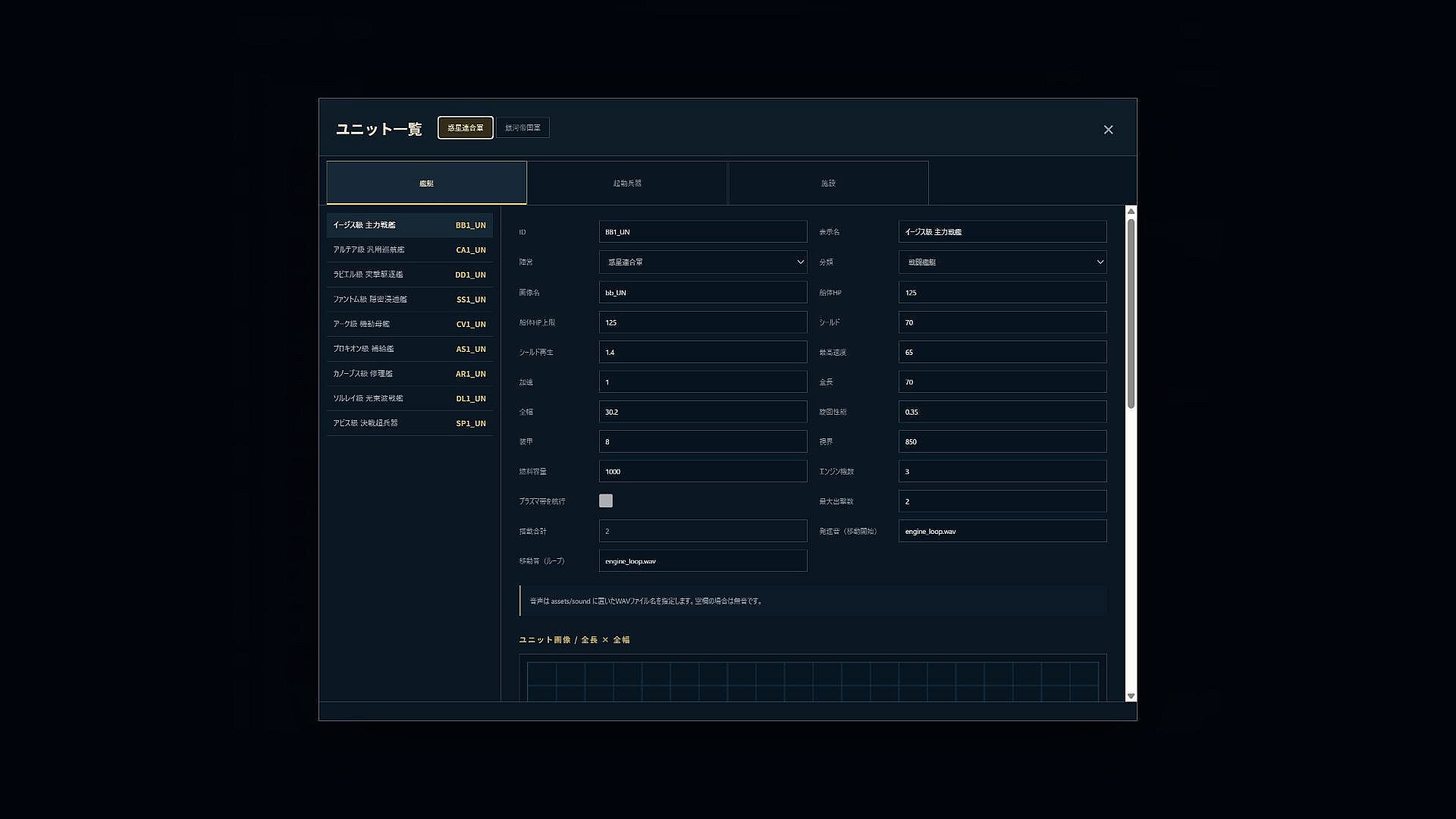Screen dimensions: 1456x819
Task: Select unit row CV1_UN in the list
Action: pos(409,325)
